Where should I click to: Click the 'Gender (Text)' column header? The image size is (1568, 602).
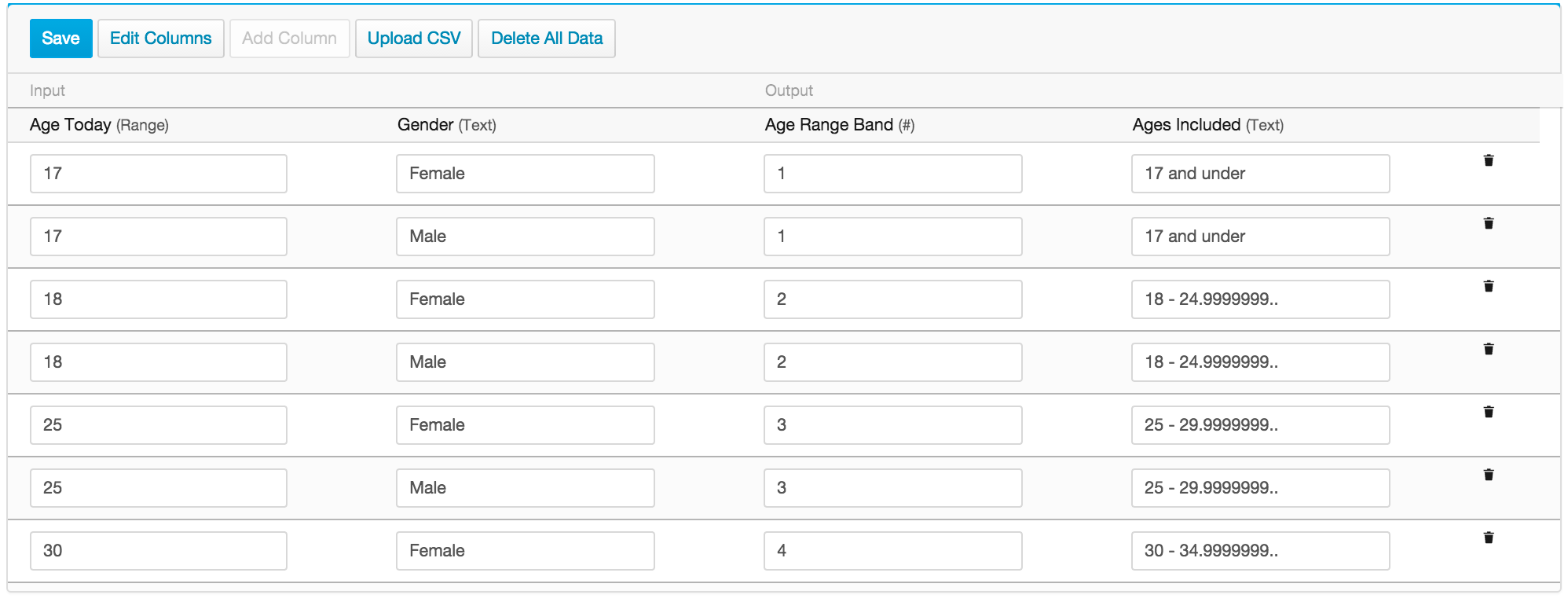(x=446, y=125)
